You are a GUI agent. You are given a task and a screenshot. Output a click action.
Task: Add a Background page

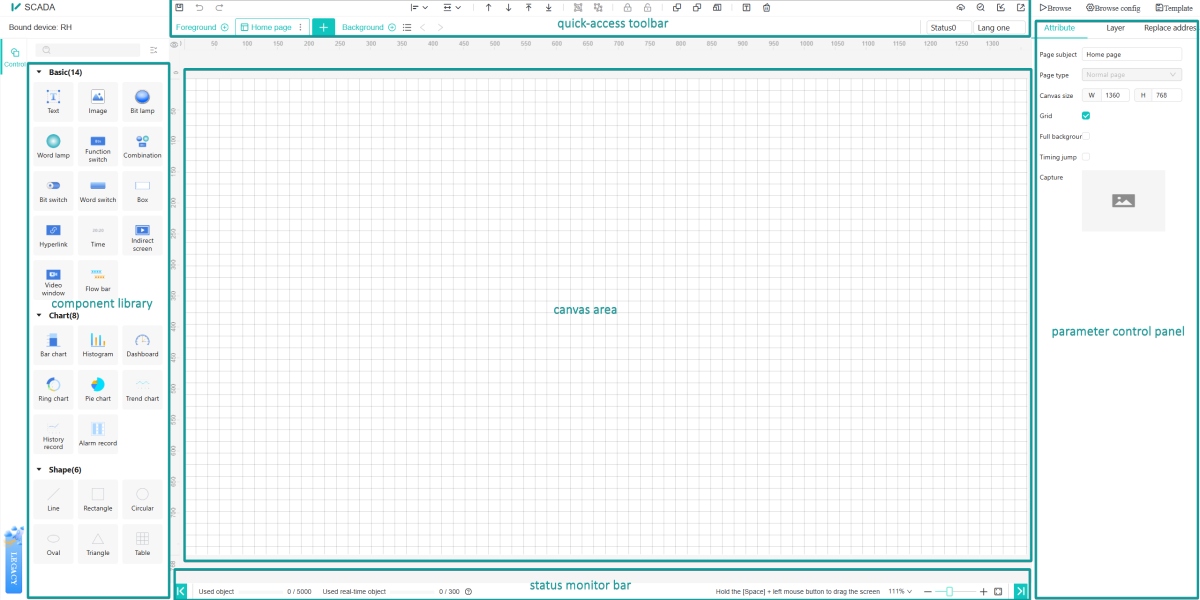pos(391,27)
